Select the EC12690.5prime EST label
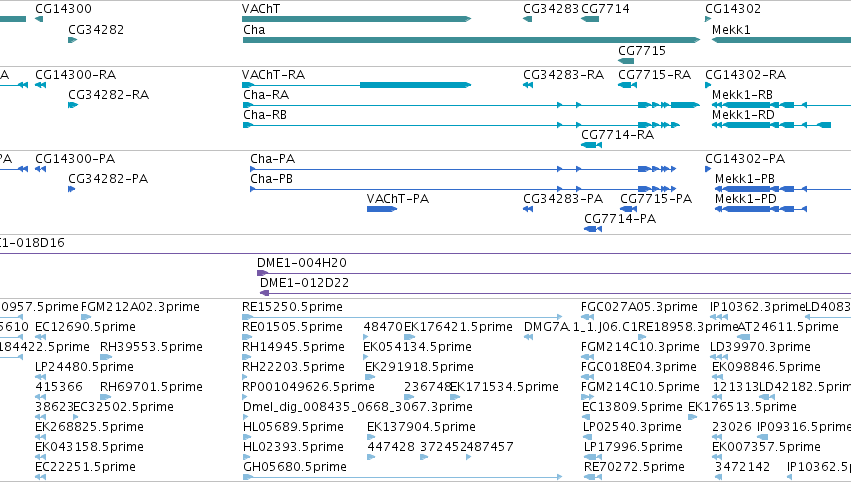The height and width of the screenshot is (482, 851). (85, 327)
